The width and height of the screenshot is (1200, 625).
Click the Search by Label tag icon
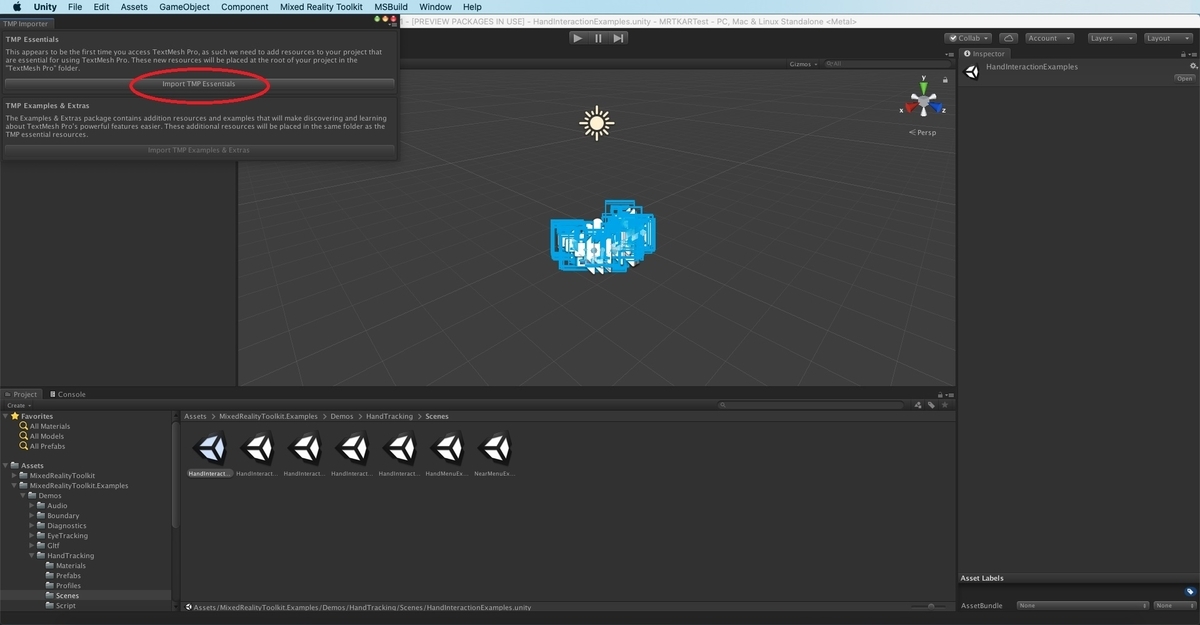click(x=931, y=405)
